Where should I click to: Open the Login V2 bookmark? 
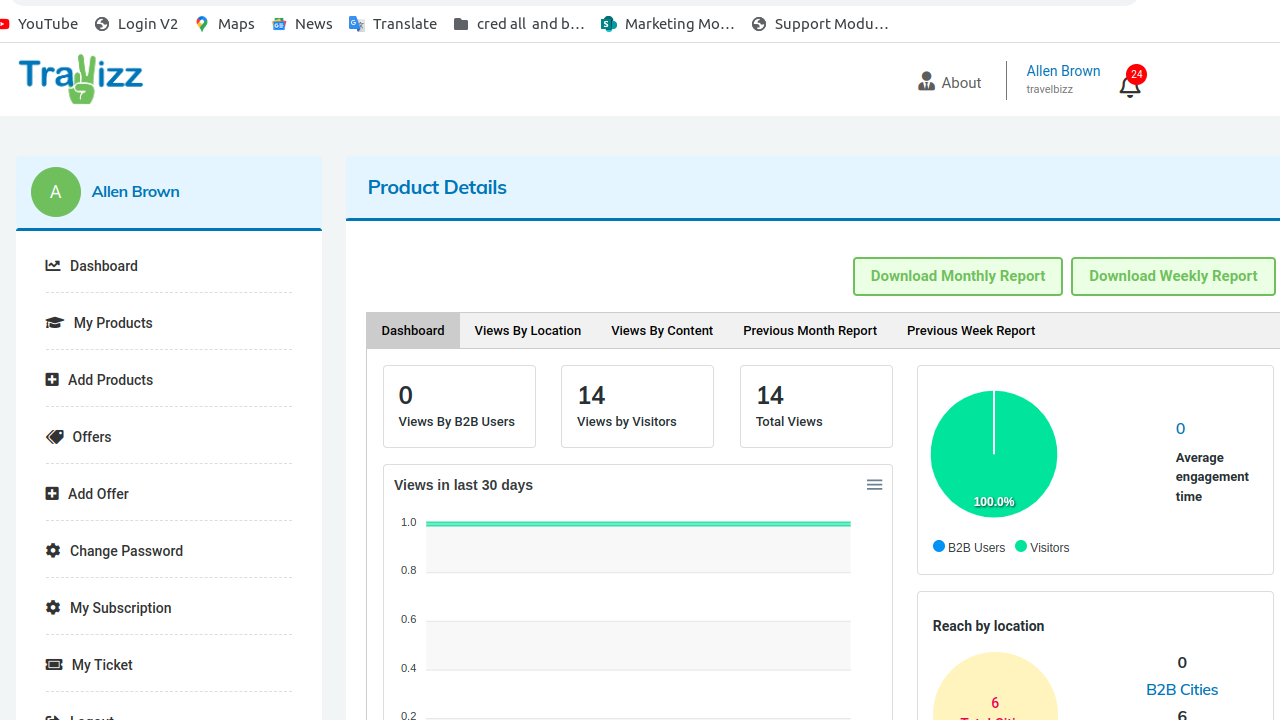click(137, 24)
